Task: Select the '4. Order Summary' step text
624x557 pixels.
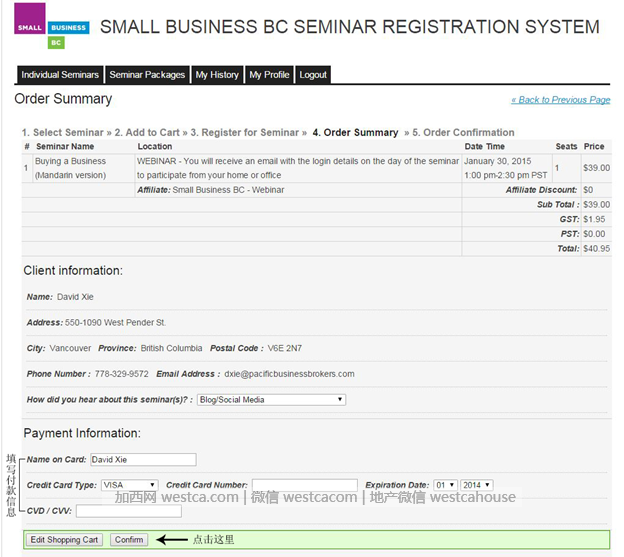Action: (355, 132)
